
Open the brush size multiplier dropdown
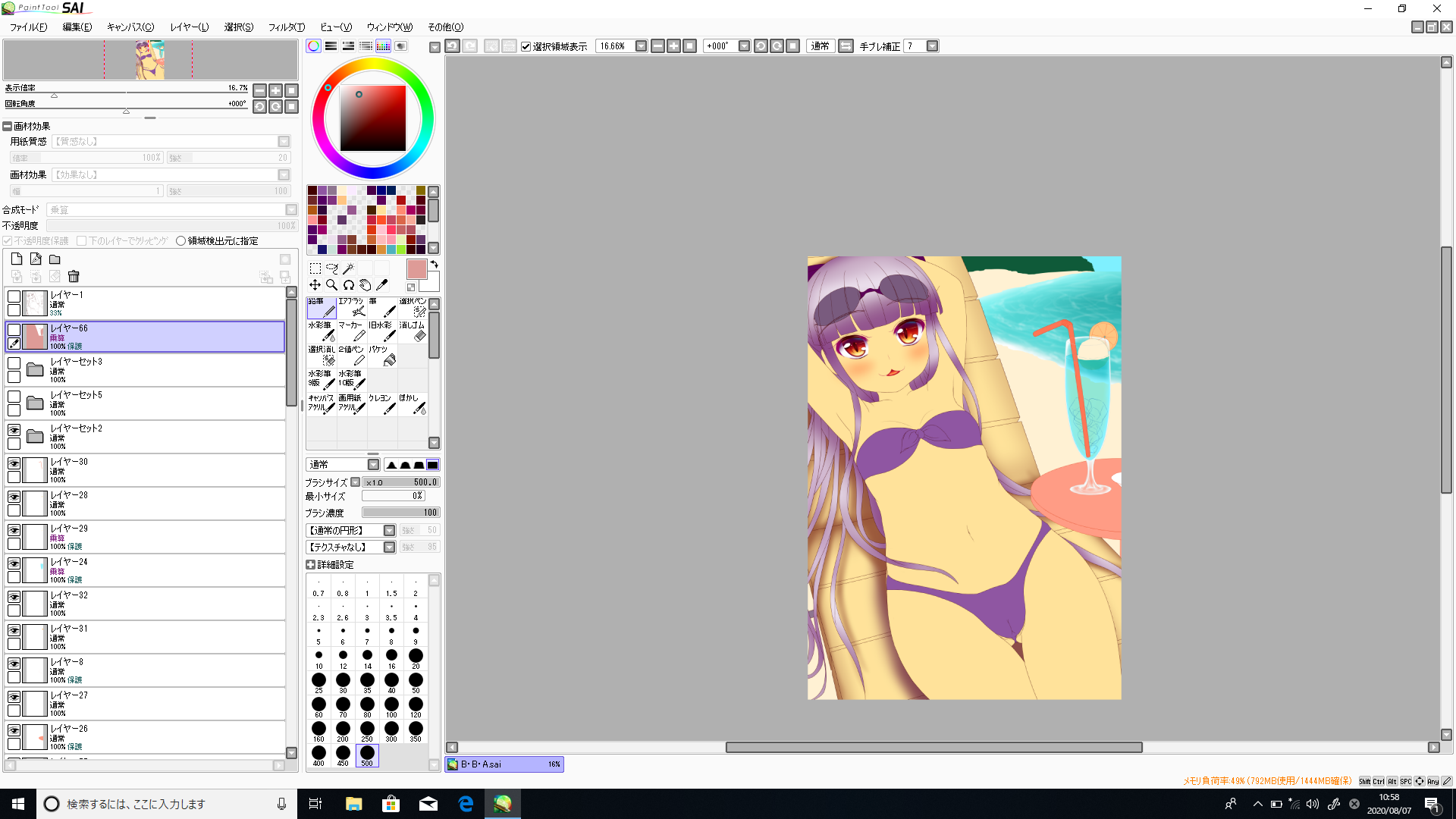tap(355, 482)
